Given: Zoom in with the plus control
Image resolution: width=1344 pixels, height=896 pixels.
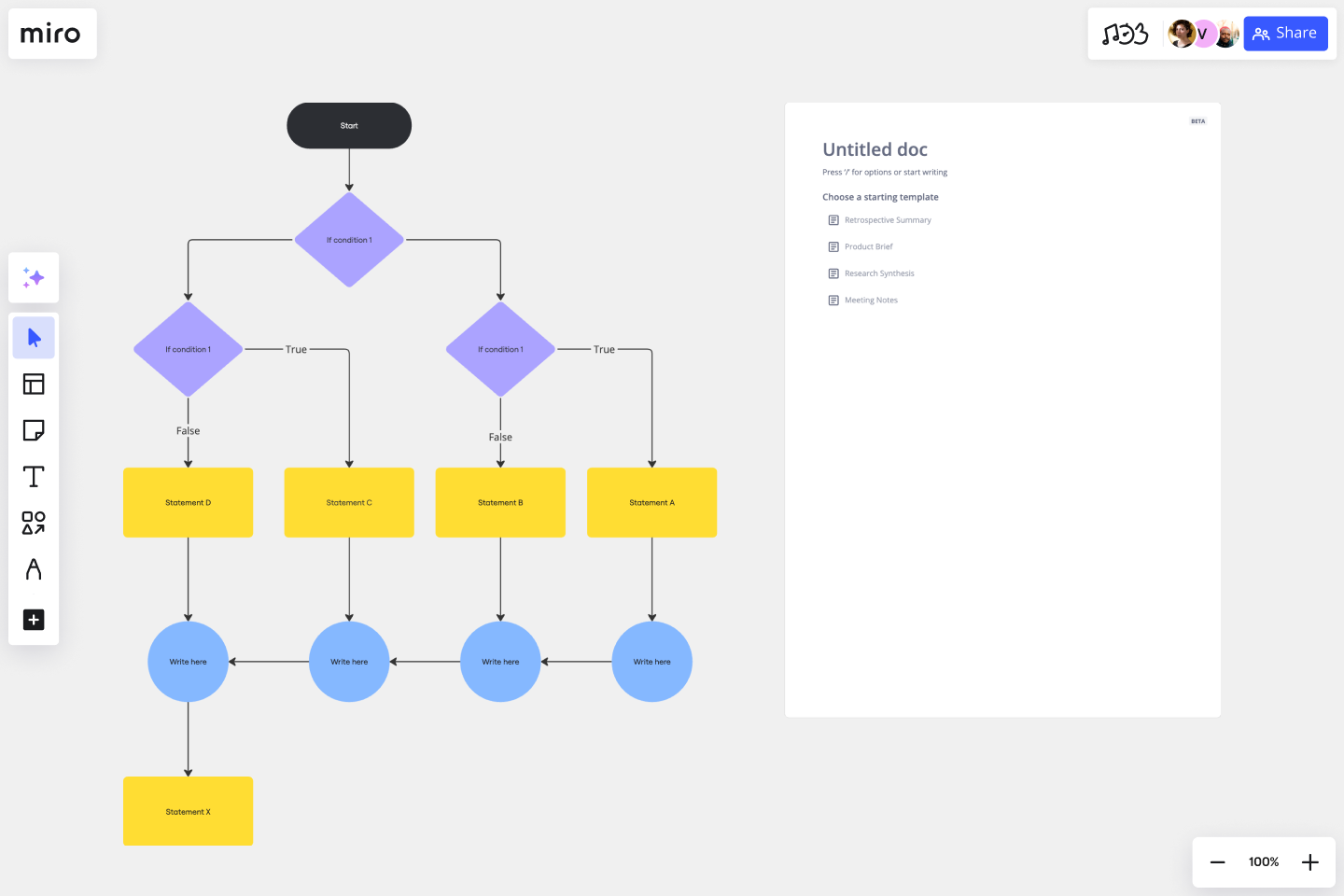Looking at the screenshot, I should 1309,861.
